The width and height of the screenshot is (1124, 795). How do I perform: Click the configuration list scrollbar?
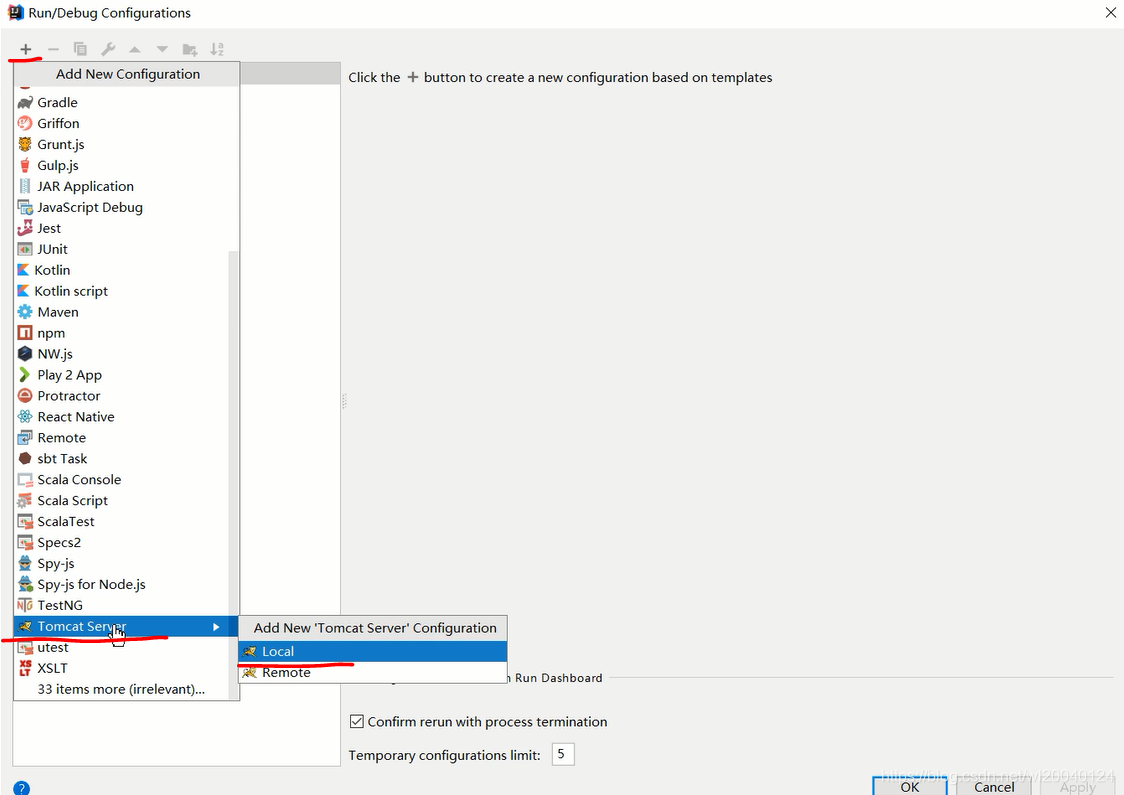[x=233, y=473]
